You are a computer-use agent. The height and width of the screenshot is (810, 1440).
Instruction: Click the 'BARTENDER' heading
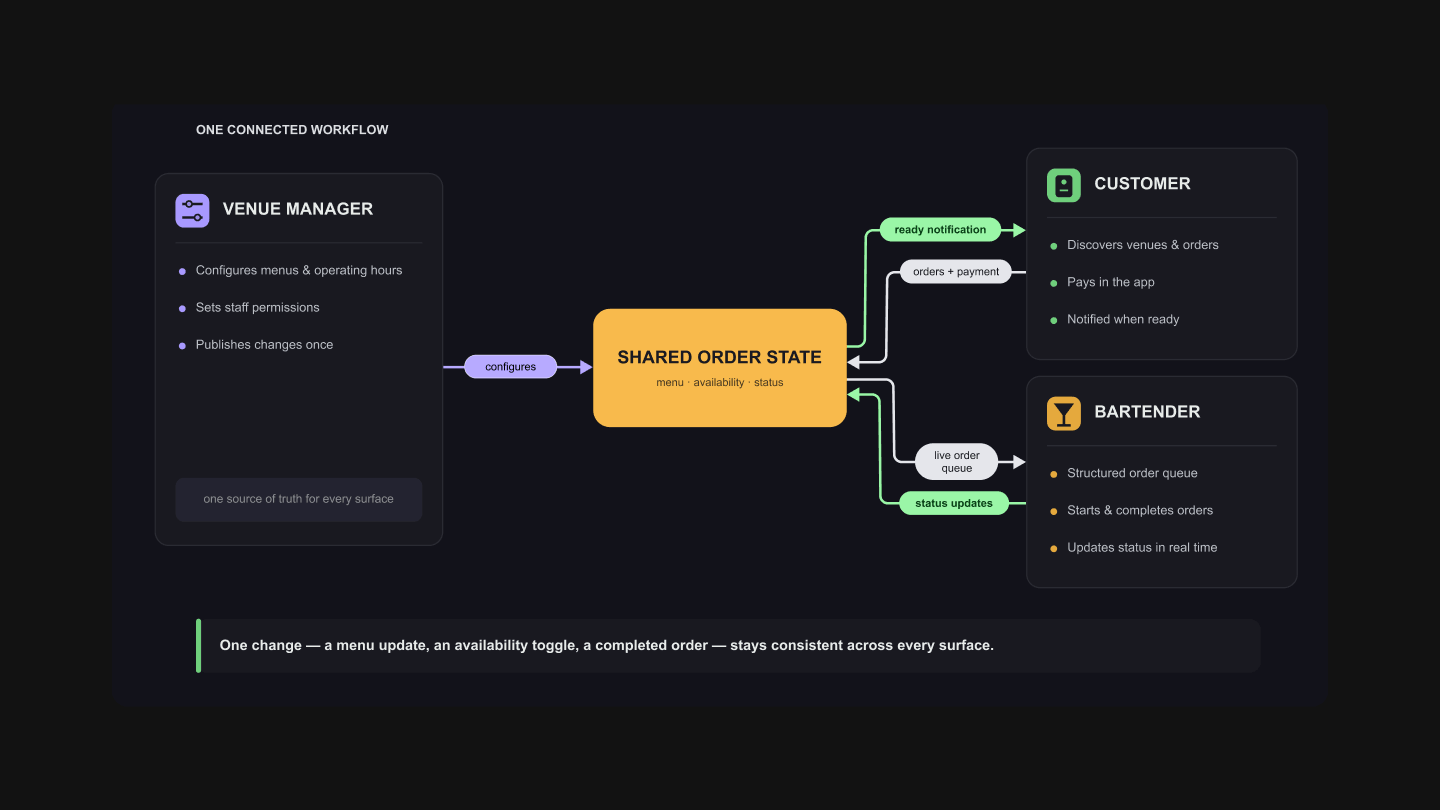click(x=1147, y=412)
